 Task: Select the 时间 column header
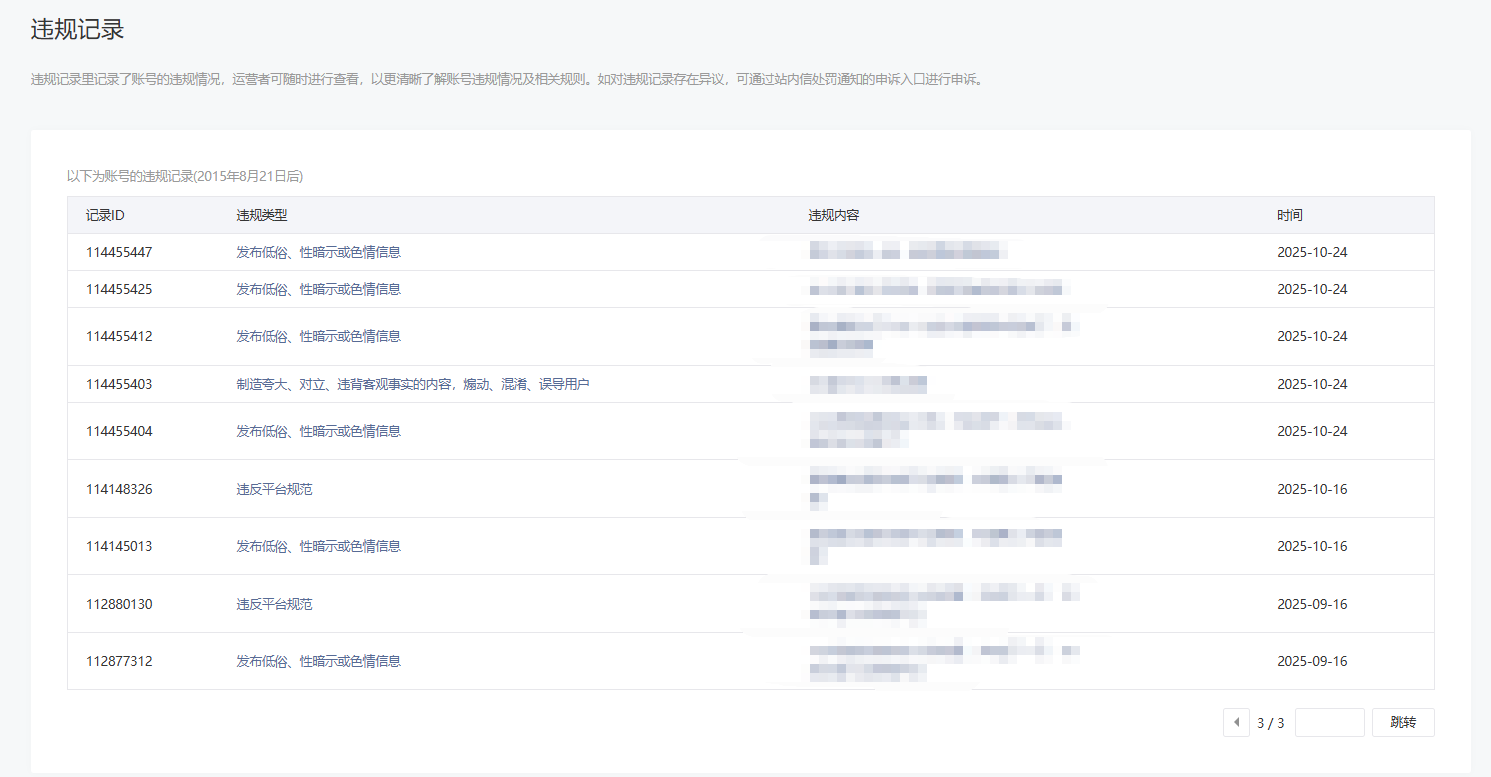coord(1290,215)
